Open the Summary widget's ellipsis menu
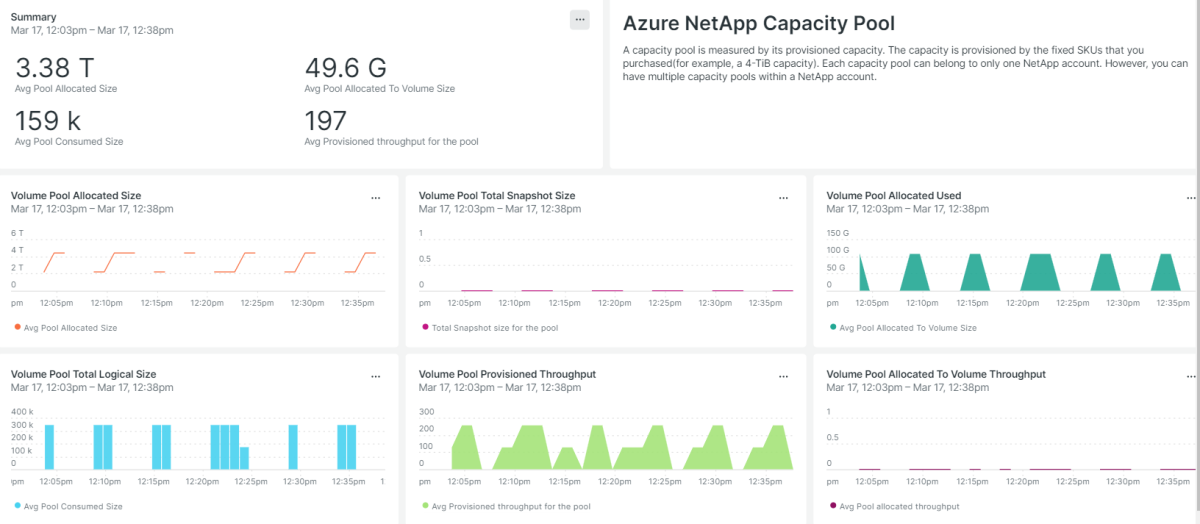Screen dimensions: 1200x524 [579, 19]
